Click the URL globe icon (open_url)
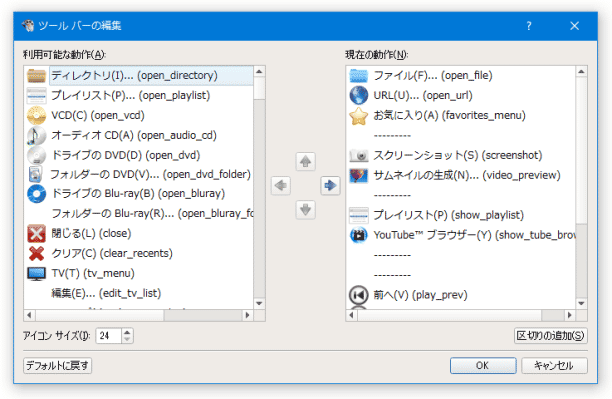 pos(358,95)
